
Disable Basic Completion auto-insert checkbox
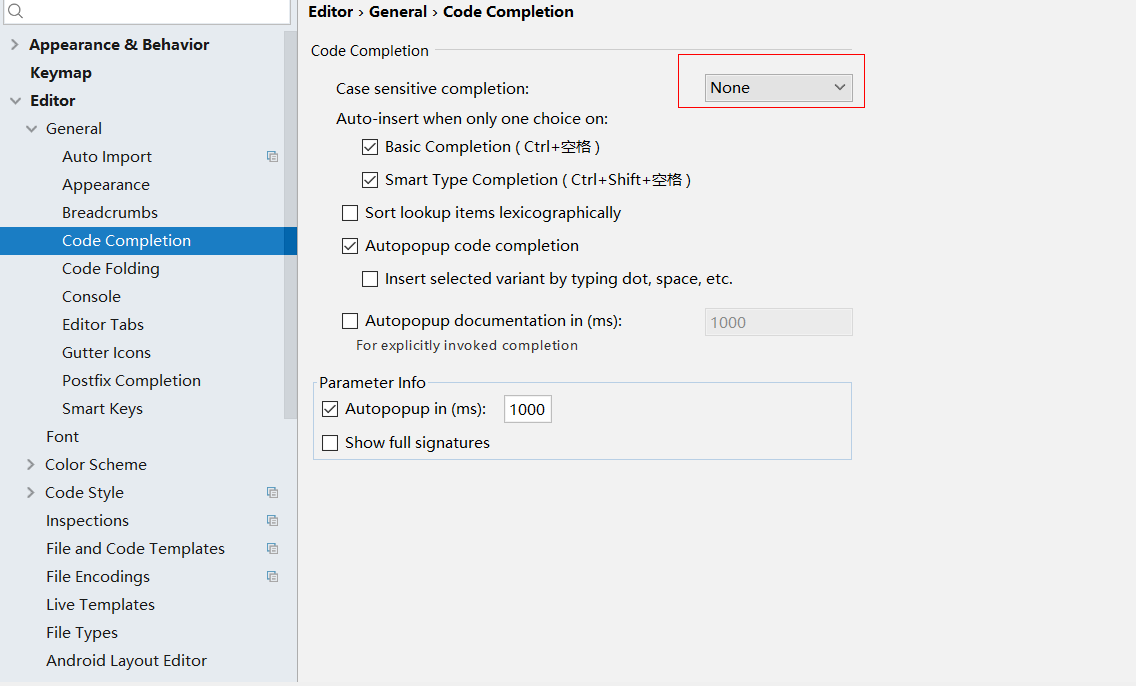pos(370,147)
